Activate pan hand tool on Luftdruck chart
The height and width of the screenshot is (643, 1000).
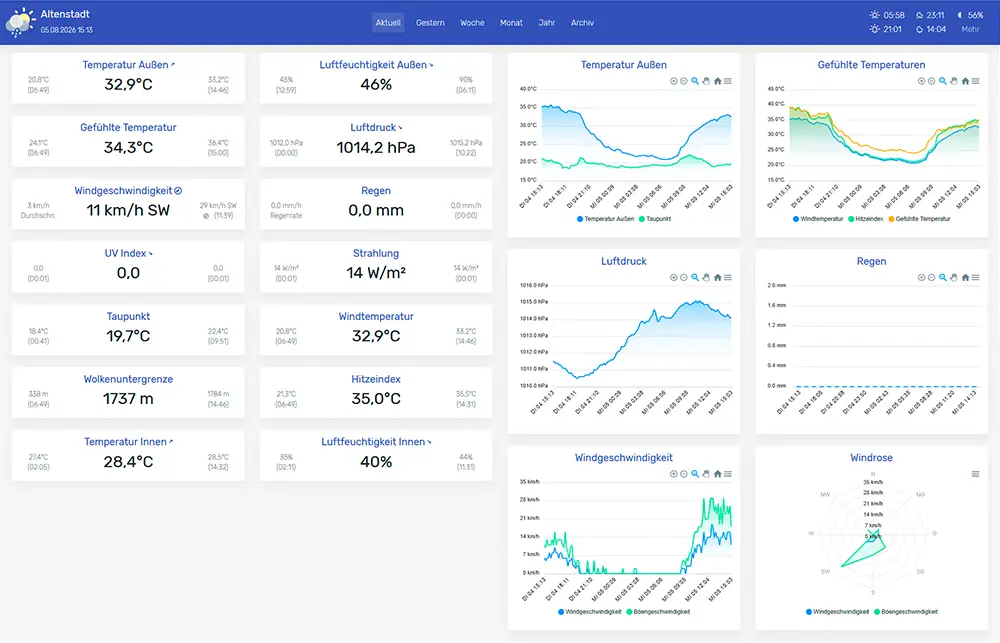[x=706, y=277]
